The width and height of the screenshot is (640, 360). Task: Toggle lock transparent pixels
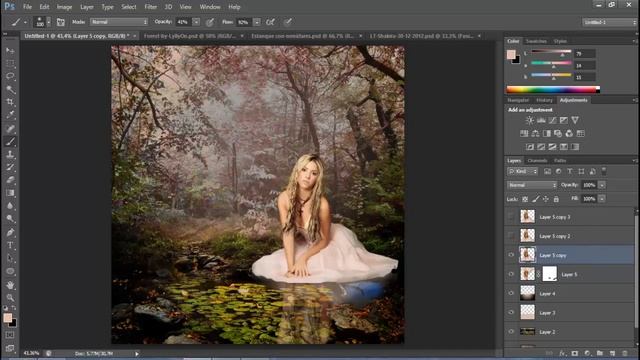point(525,199)
